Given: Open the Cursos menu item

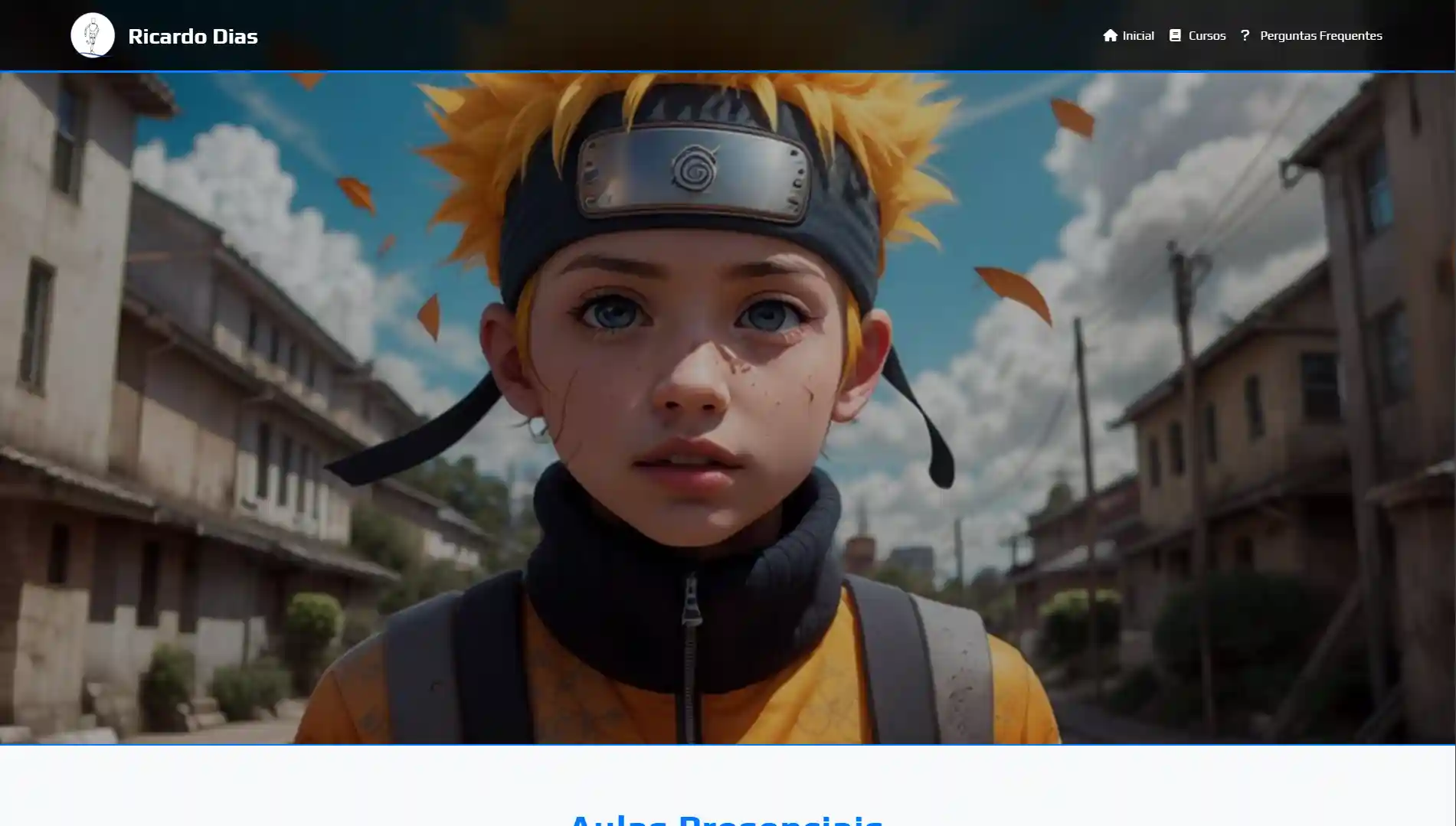Looking at the screenshot, I should point(1207,35).
